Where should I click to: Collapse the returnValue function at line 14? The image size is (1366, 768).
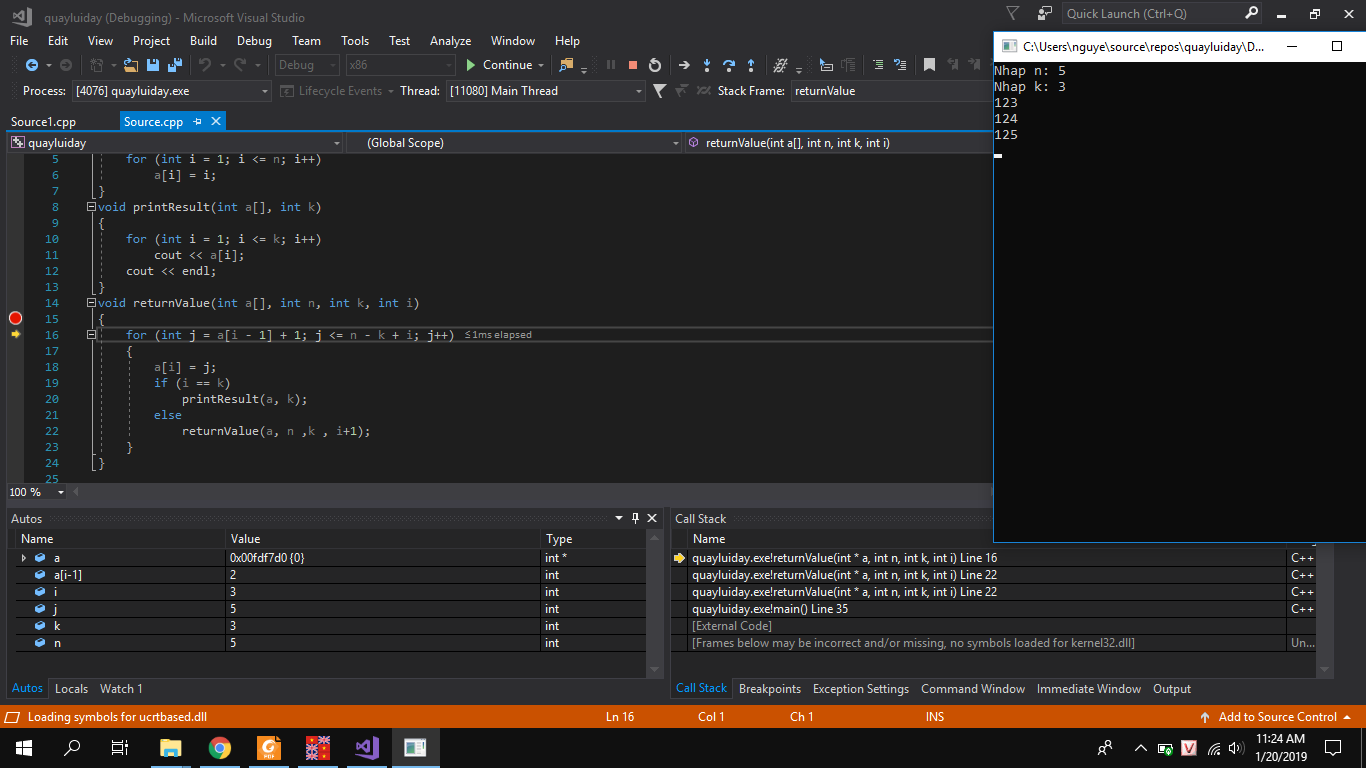[91, 303]
